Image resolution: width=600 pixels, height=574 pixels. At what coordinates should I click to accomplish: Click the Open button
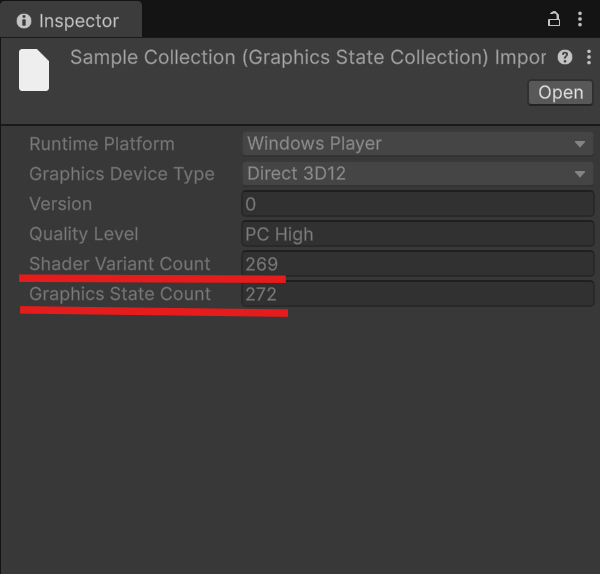point(560,92)
